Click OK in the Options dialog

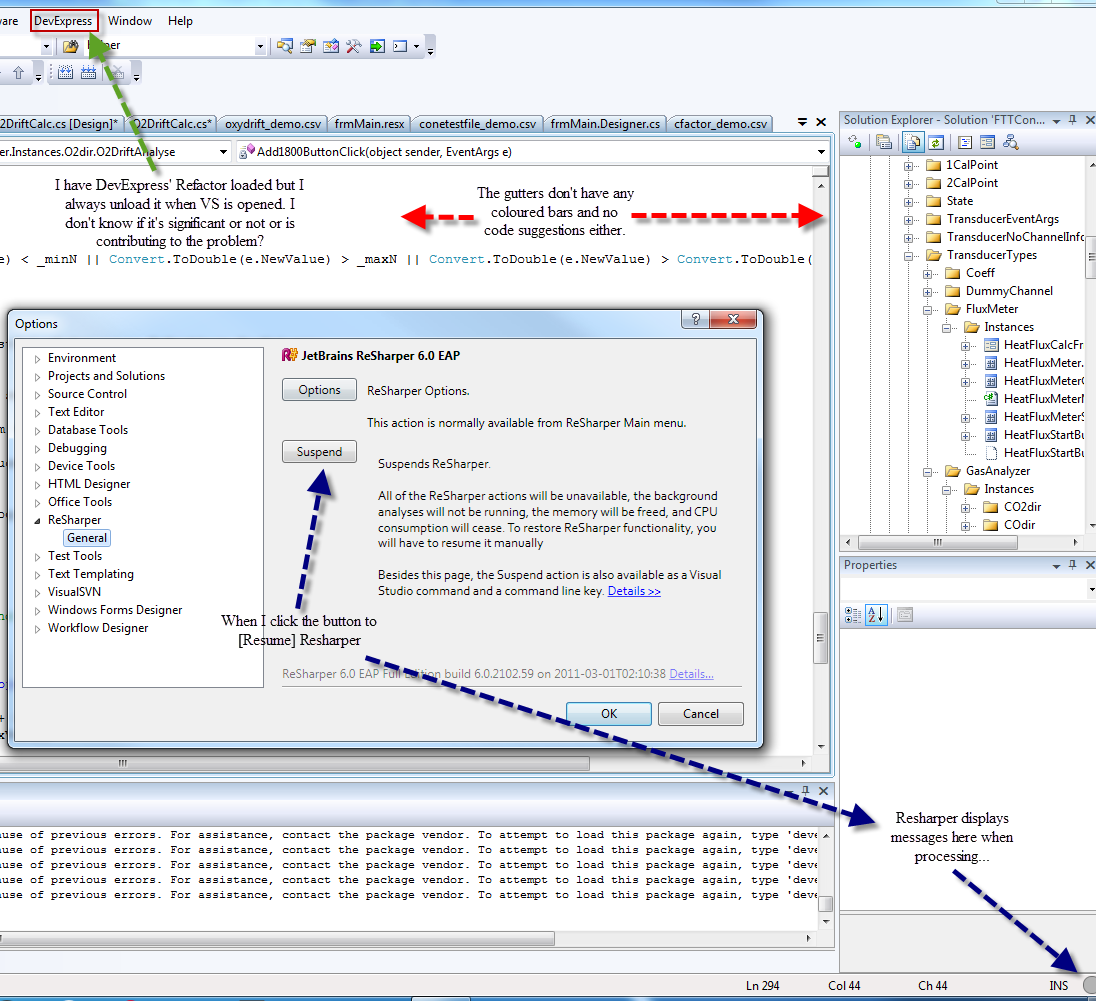(609, 714)
